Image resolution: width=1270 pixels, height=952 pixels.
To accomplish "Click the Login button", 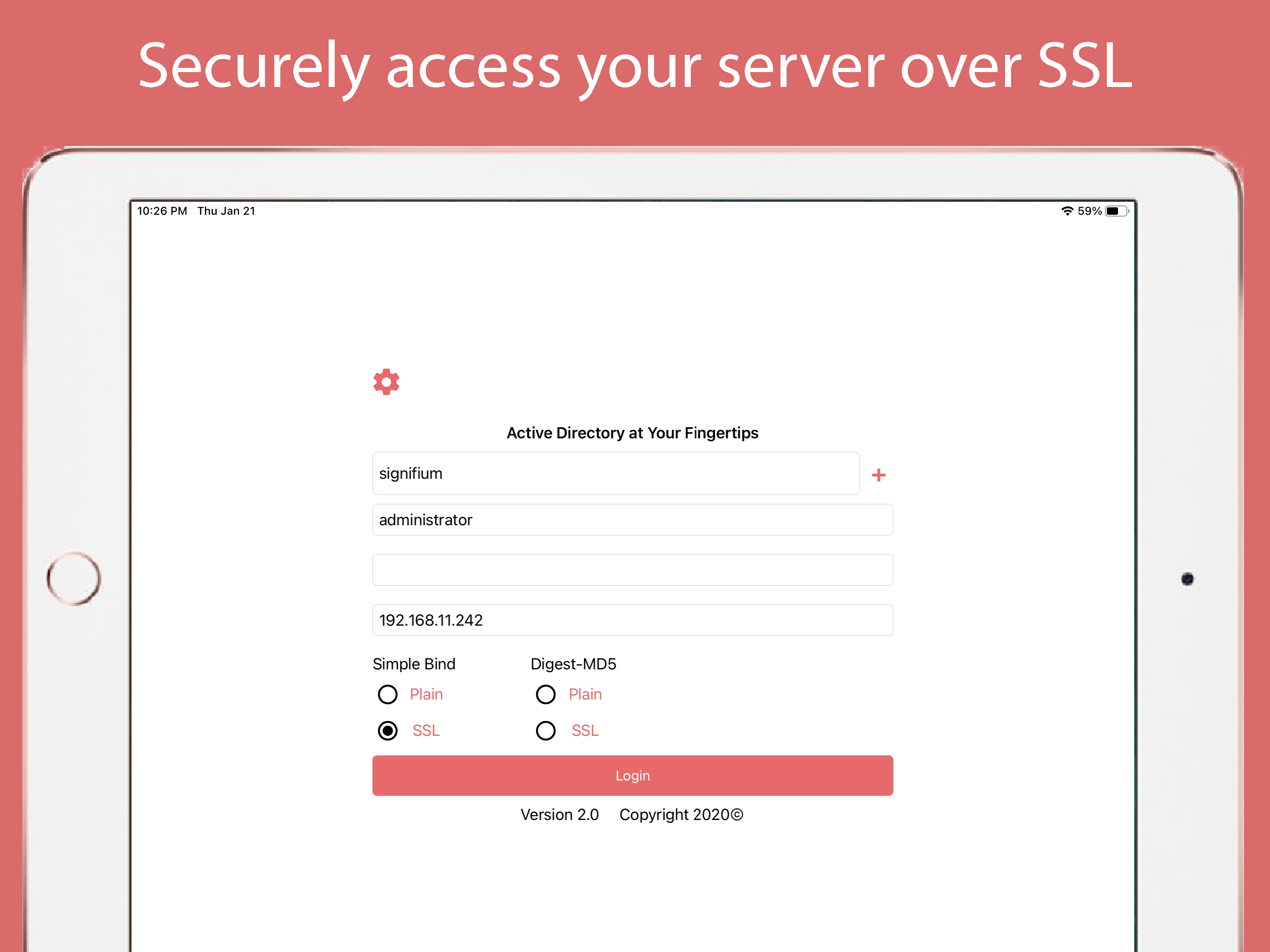I will click(x=632, y=775).
